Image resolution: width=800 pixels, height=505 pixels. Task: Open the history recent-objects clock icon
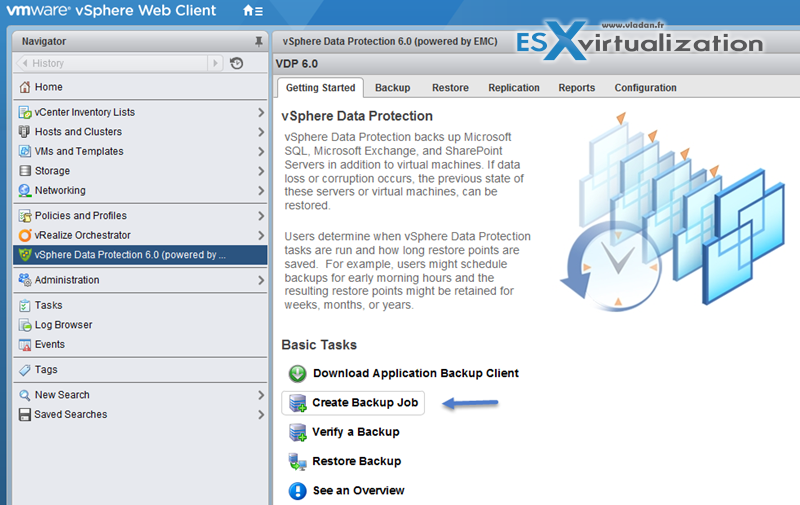pyautogui.click(x=236, y=63)
